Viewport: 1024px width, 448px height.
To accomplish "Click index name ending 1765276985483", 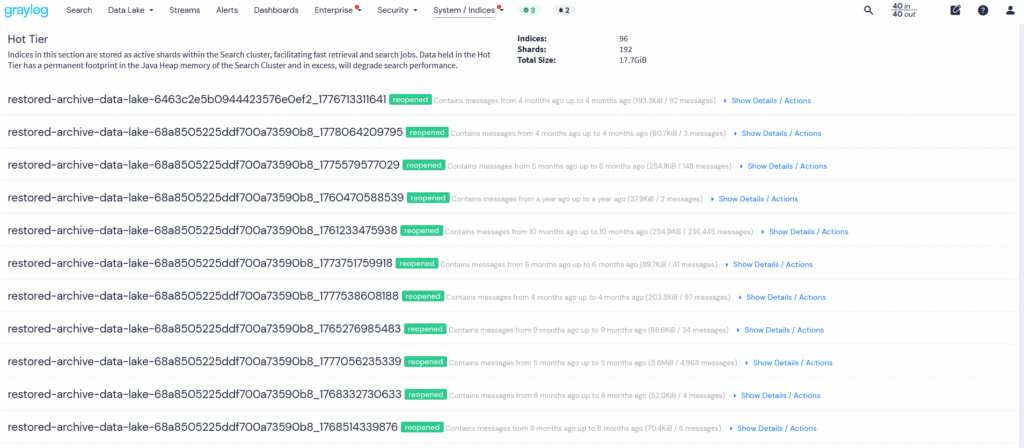I will (204, 328).
